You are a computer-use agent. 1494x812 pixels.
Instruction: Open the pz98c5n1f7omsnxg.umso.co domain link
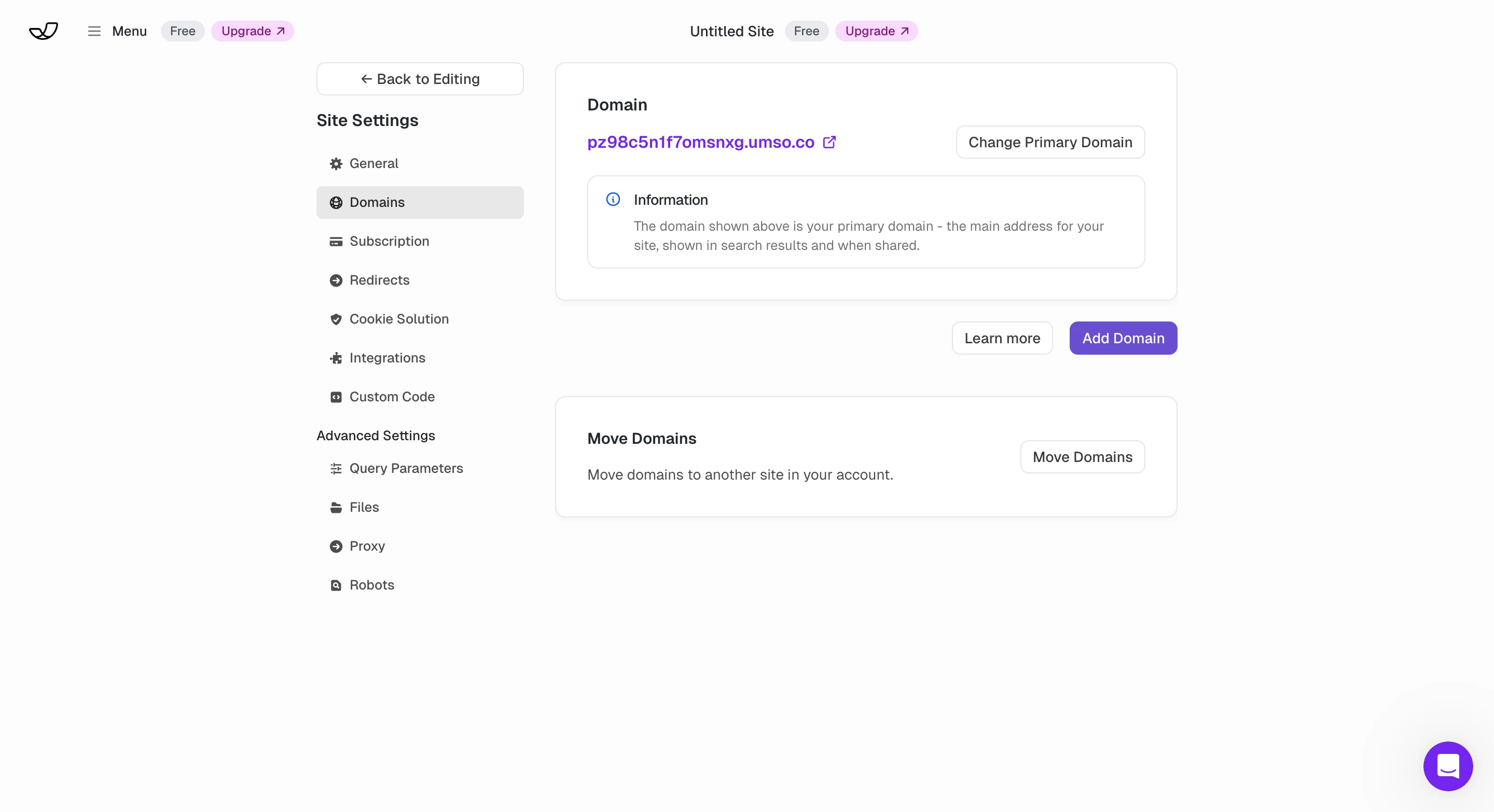coord(699,142)
